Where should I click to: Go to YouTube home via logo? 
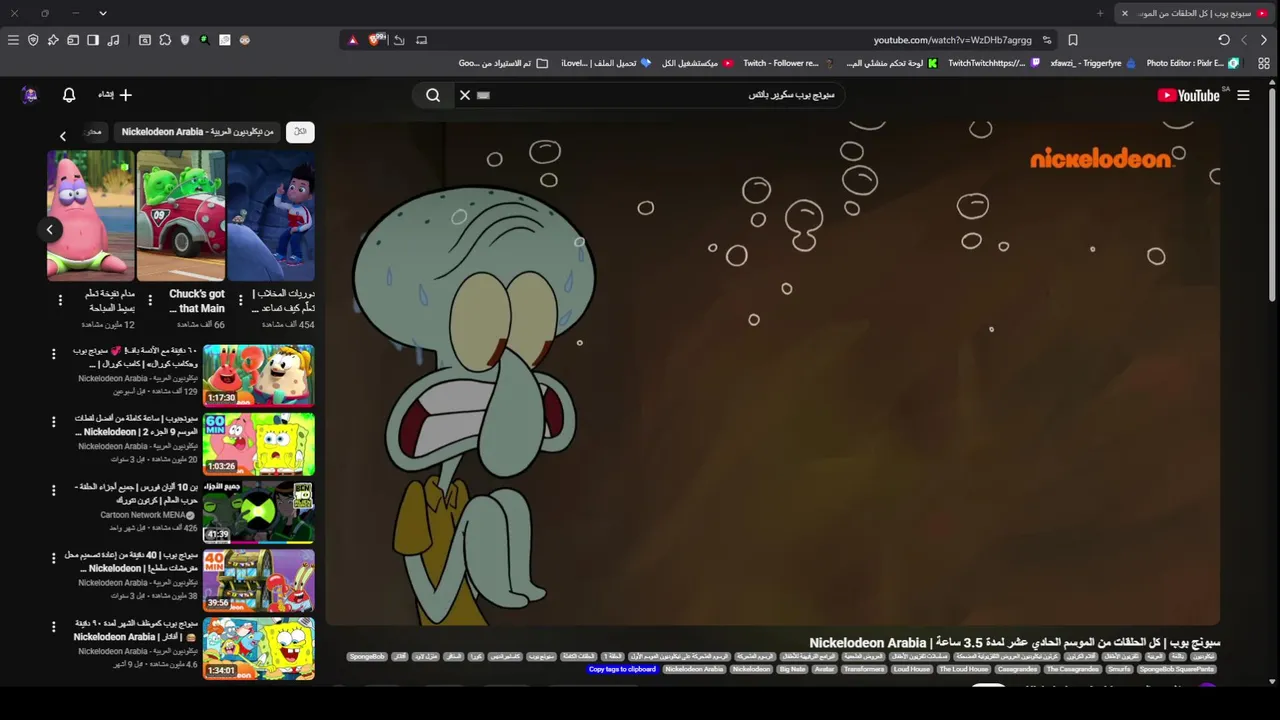1189,95
